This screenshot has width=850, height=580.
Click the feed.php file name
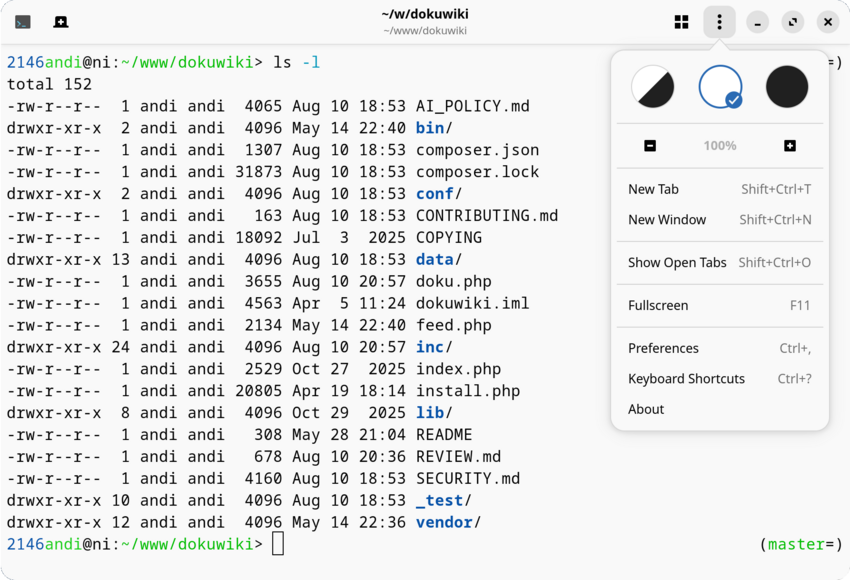pos(454,325)
